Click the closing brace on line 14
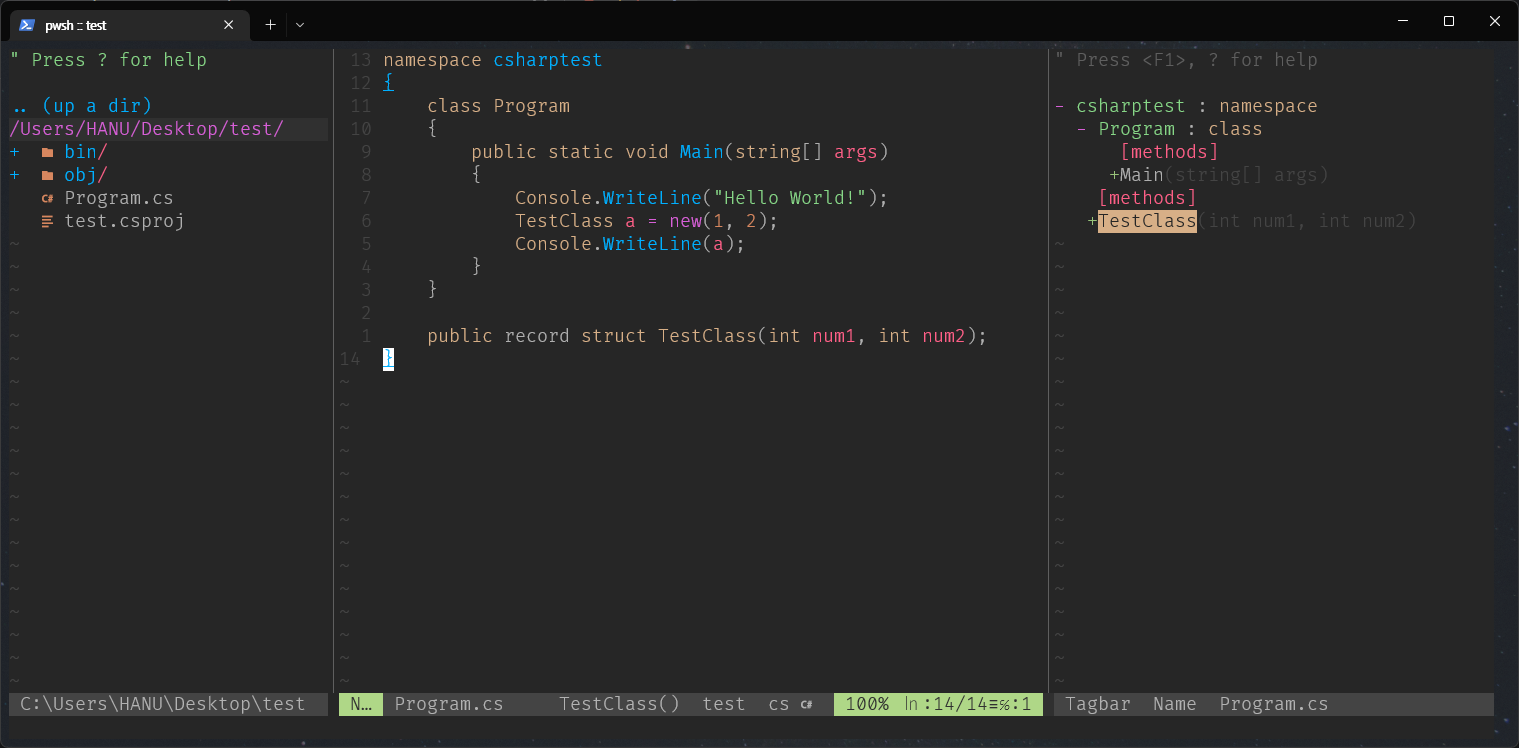The width and height of the screenshot is (1519, 748). pyautogui.click(x=388, y=359)
